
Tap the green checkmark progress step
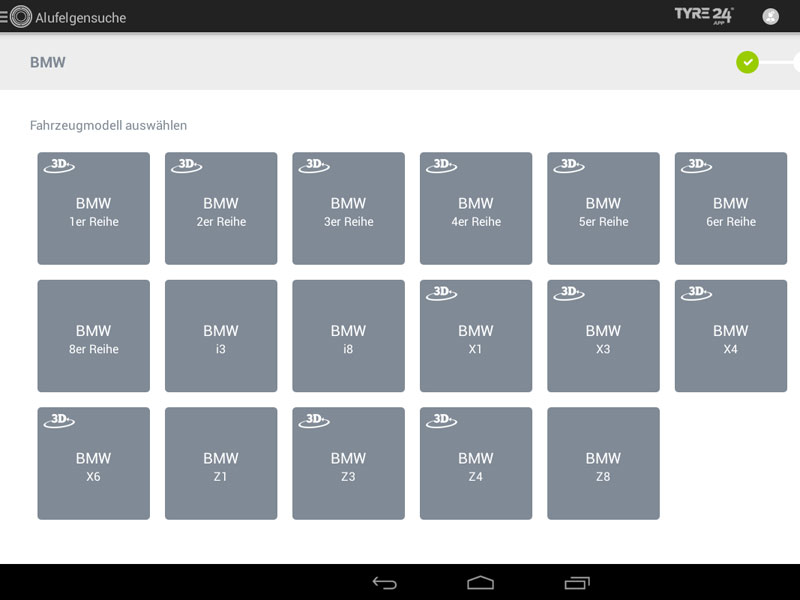coord(747,63)
